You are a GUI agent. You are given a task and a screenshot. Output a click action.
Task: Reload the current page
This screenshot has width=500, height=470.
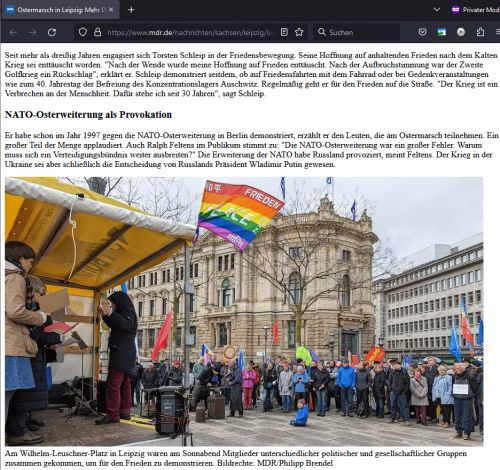52,32
